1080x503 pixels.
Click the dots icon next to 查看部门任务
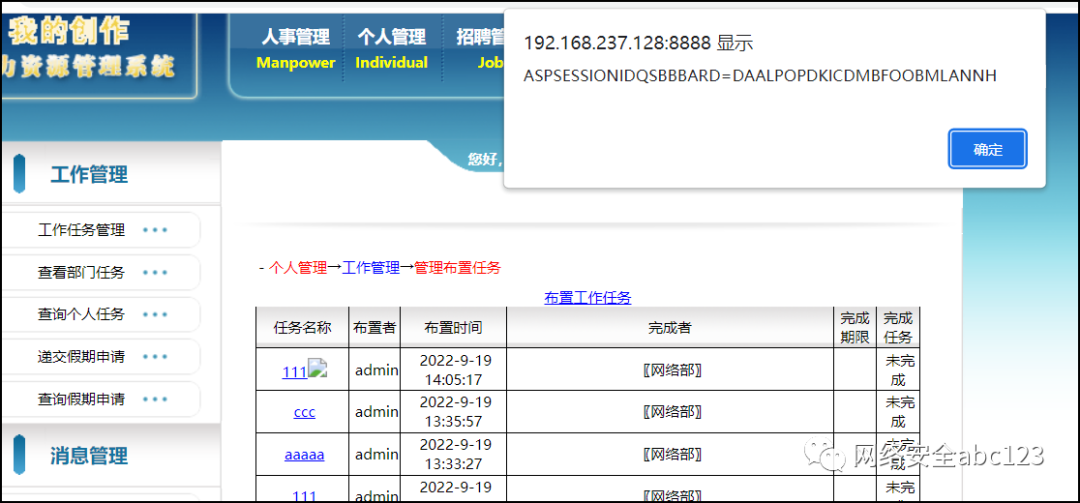coord(155,273)
